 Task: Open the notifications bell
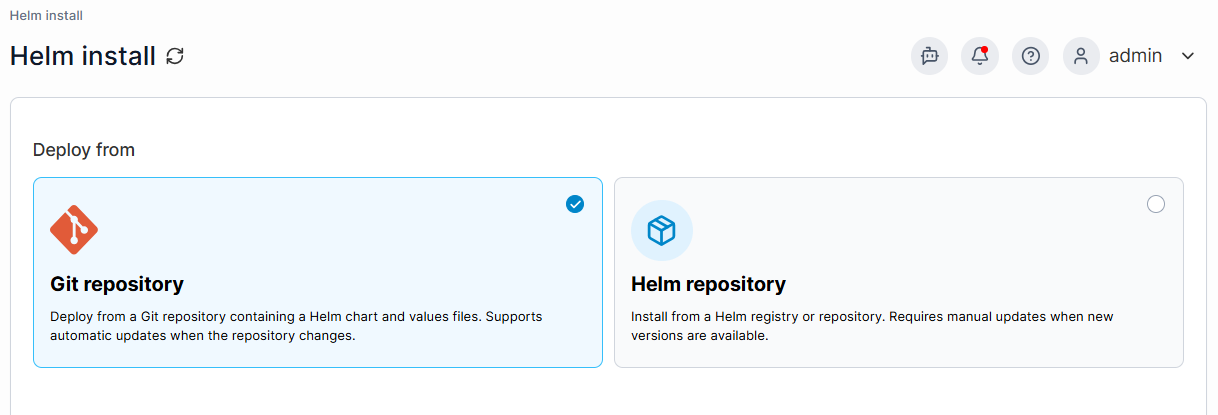pos(980,56)
